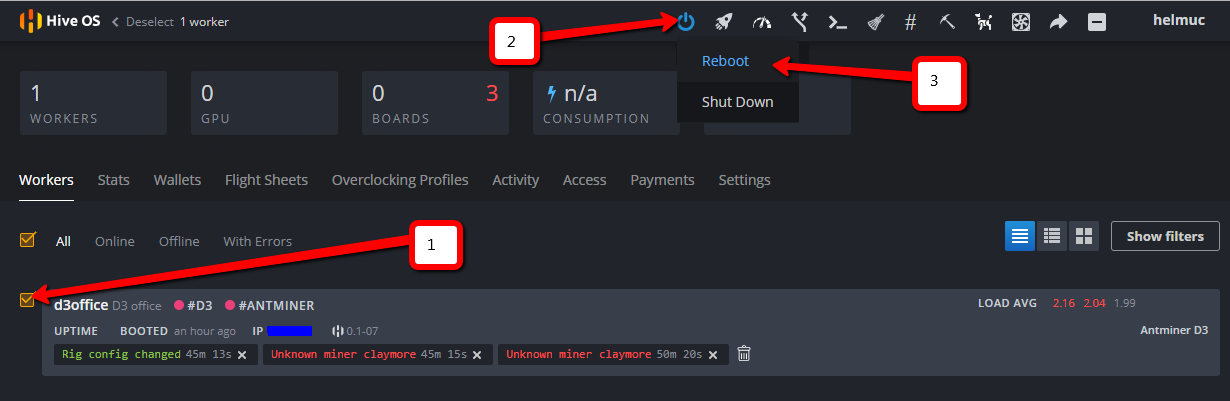This screenshot has width=1230, height=401.
Task: Go to the Overclocking Profiles tab
Action: [x=400, y=180]
